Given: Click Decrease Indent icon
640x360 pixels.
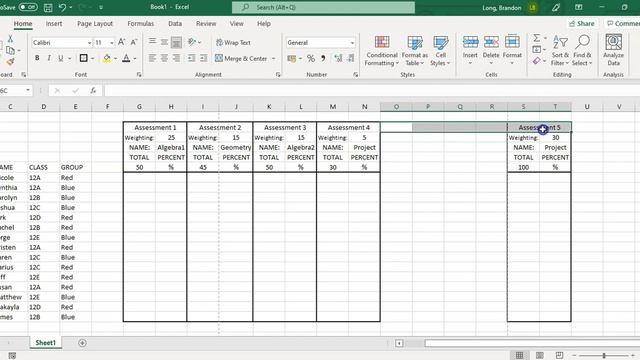Looking at the screenshot, I should click(x=191, y=58).
